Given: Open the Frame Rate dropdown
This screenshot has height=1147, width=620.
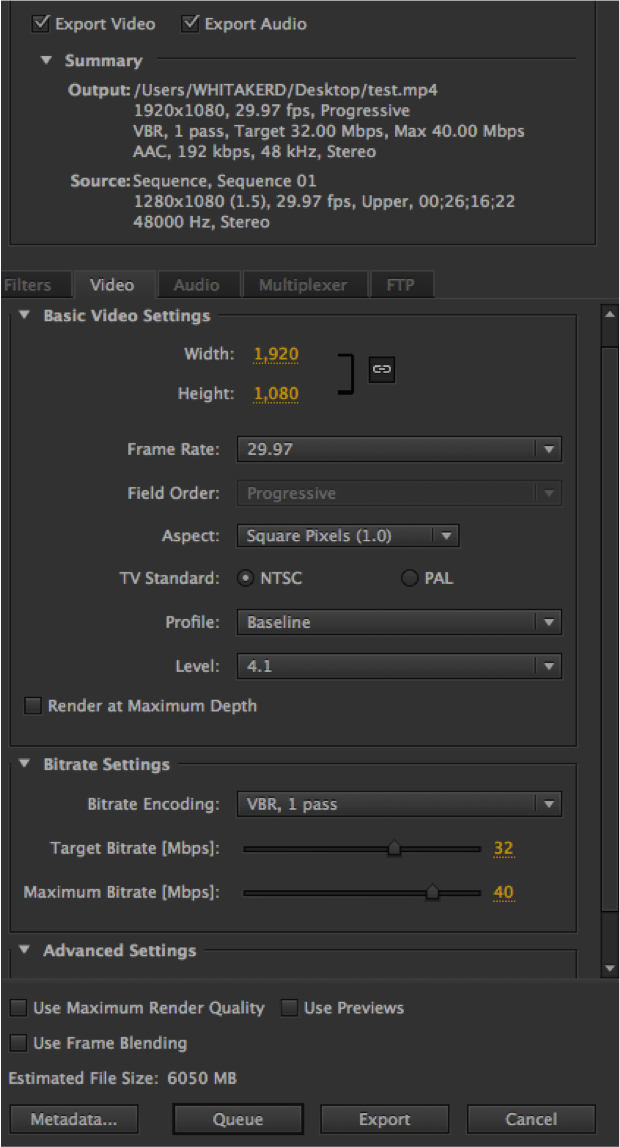Looking at the screenshot, I should (x=399, y=450).
